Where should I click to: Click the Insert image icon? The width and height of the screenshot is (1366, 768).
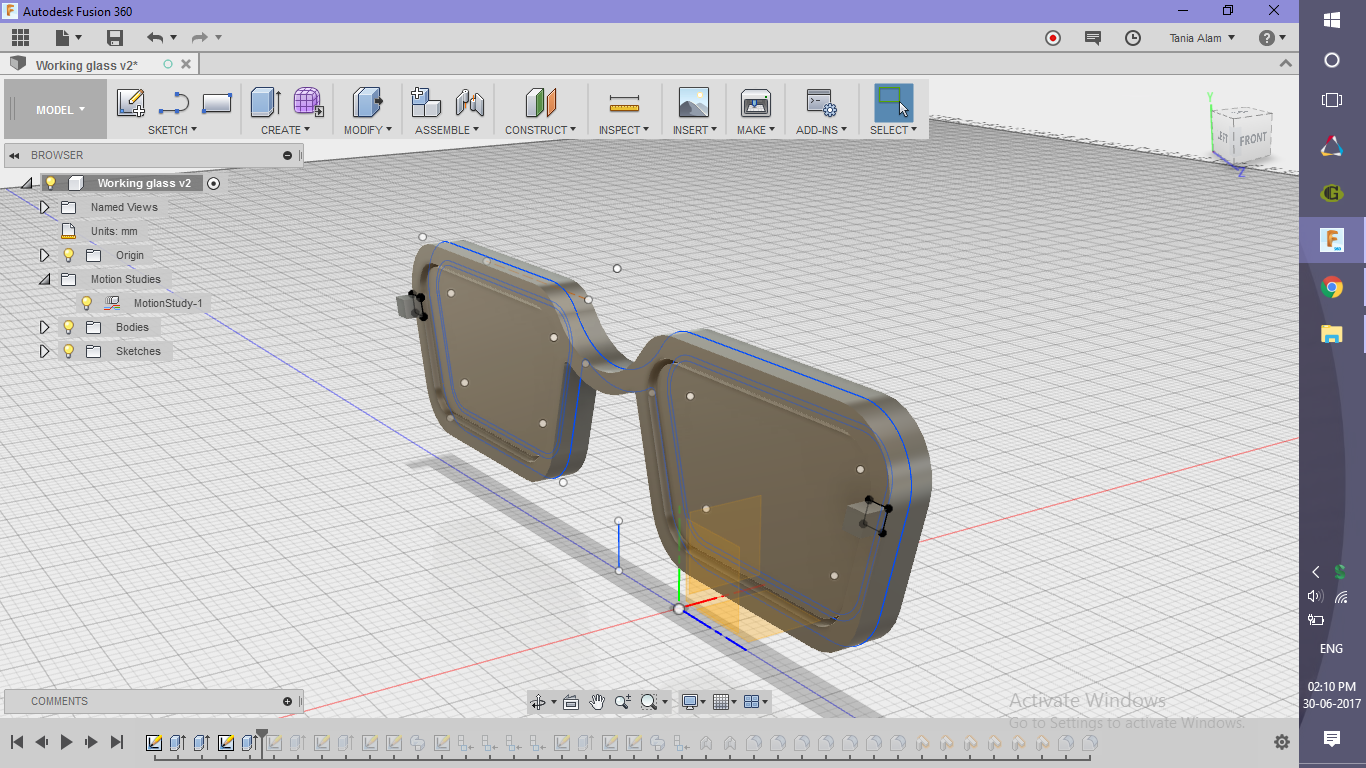(x=693, y=103)
